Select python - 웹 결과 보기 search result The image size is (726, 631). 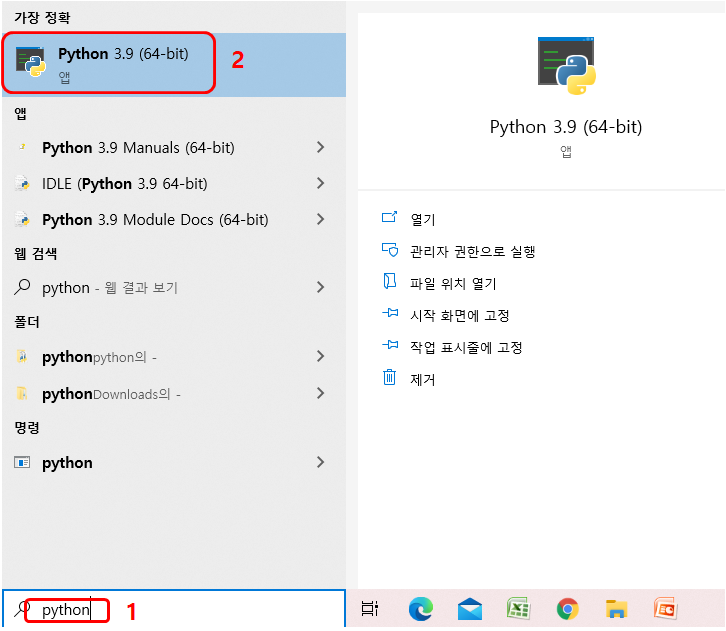(x=174, y=287)
